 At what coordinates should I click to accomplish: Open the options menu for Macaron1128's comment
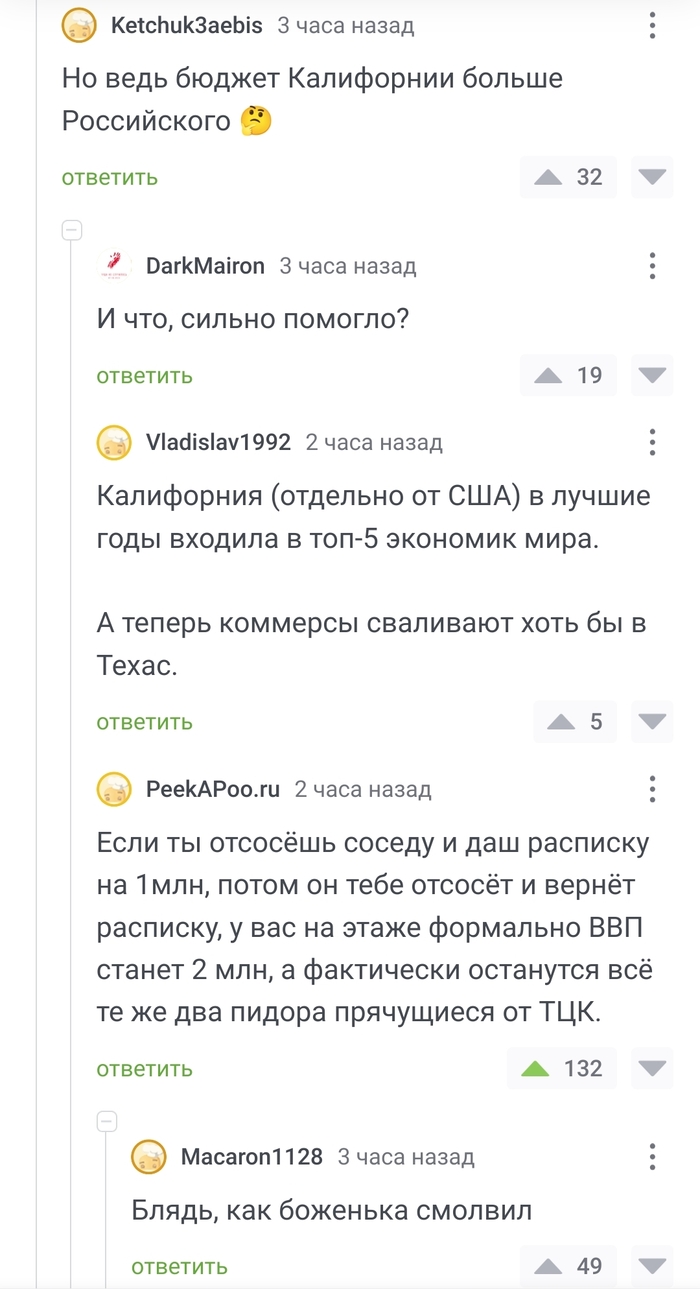pos(651,1157)
